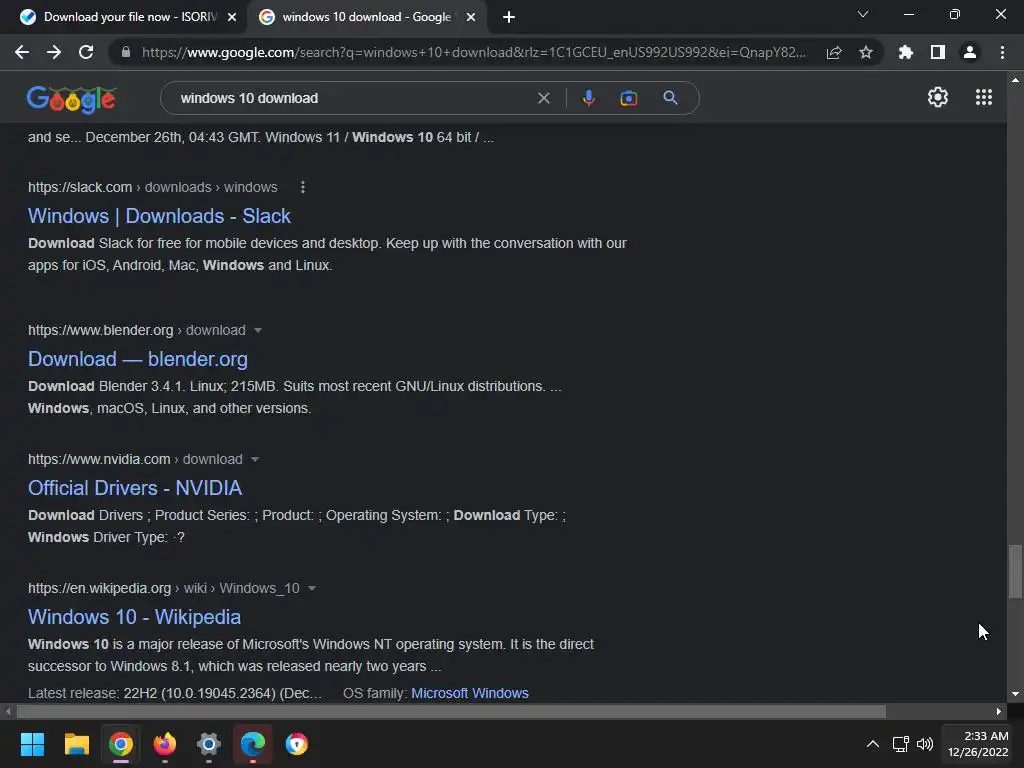Click the slack.com breadcrumb URL
This screenshot has width=1024, height=768.
(x=153, y=187)
